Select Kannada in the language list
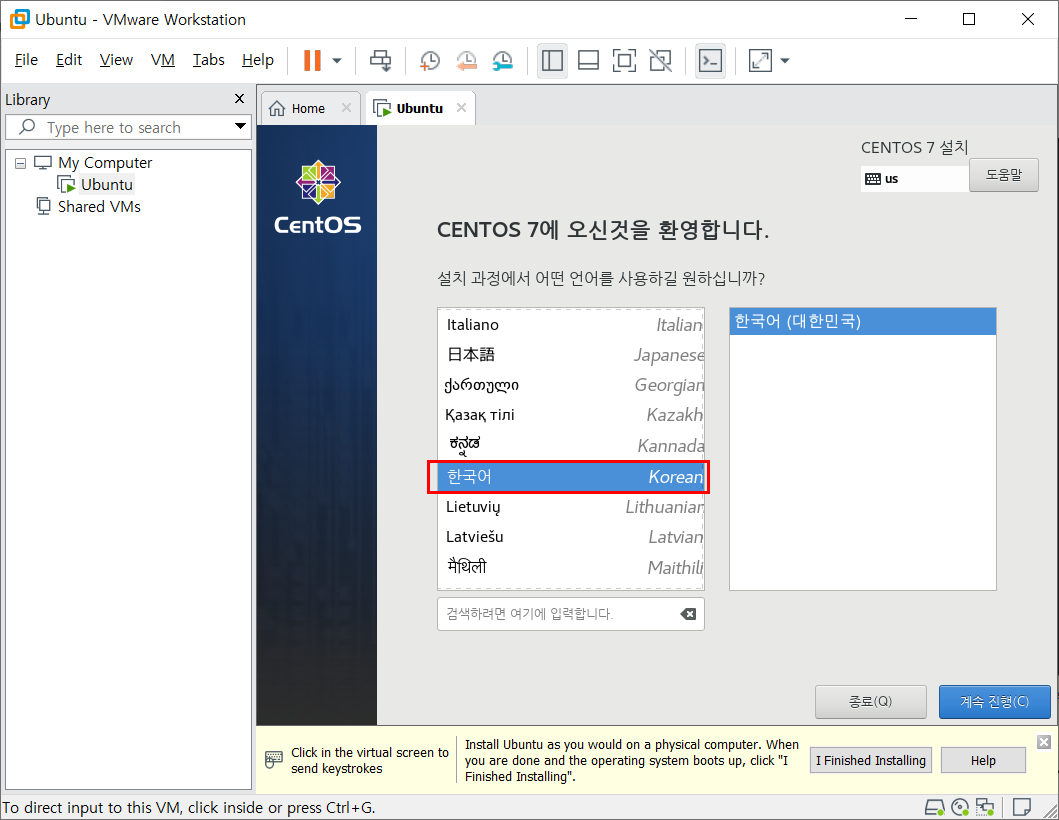 (571, 445)
